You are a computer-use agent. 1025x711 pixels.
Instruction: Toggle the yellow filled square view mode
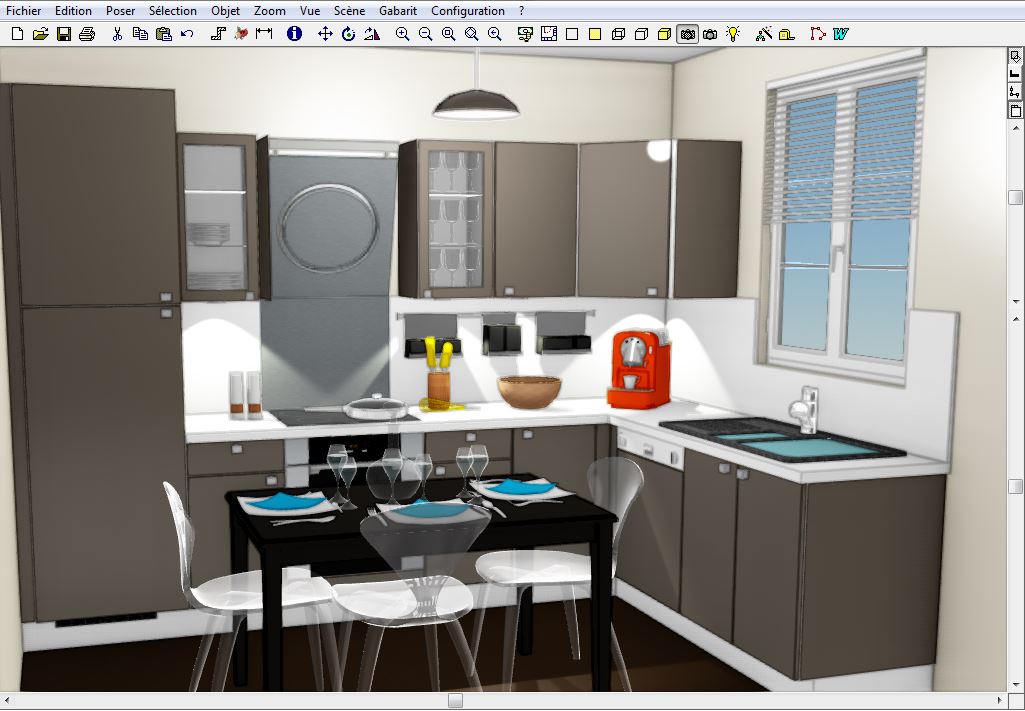coord(595,34)
